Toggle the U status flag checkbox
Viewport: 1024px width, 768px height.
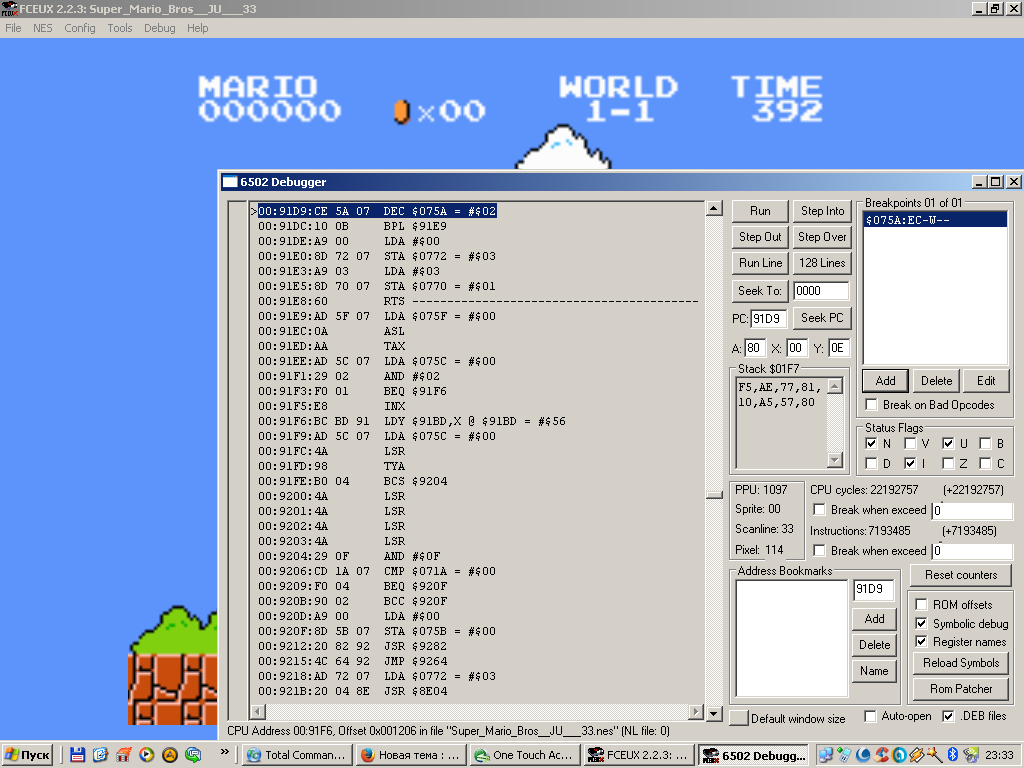(x=948, y=443)
